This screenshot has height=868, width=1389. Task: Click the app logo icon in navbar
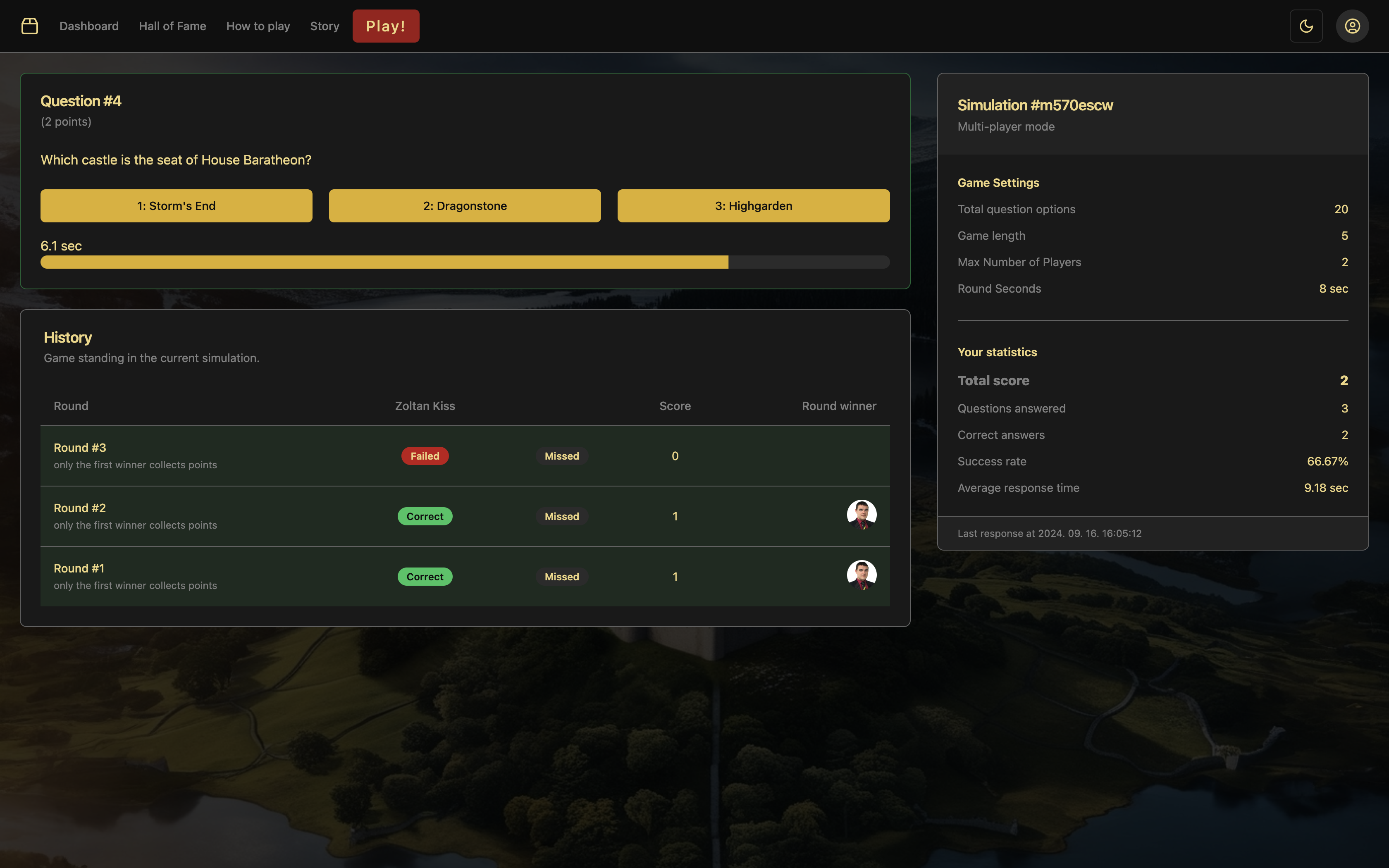29,26
